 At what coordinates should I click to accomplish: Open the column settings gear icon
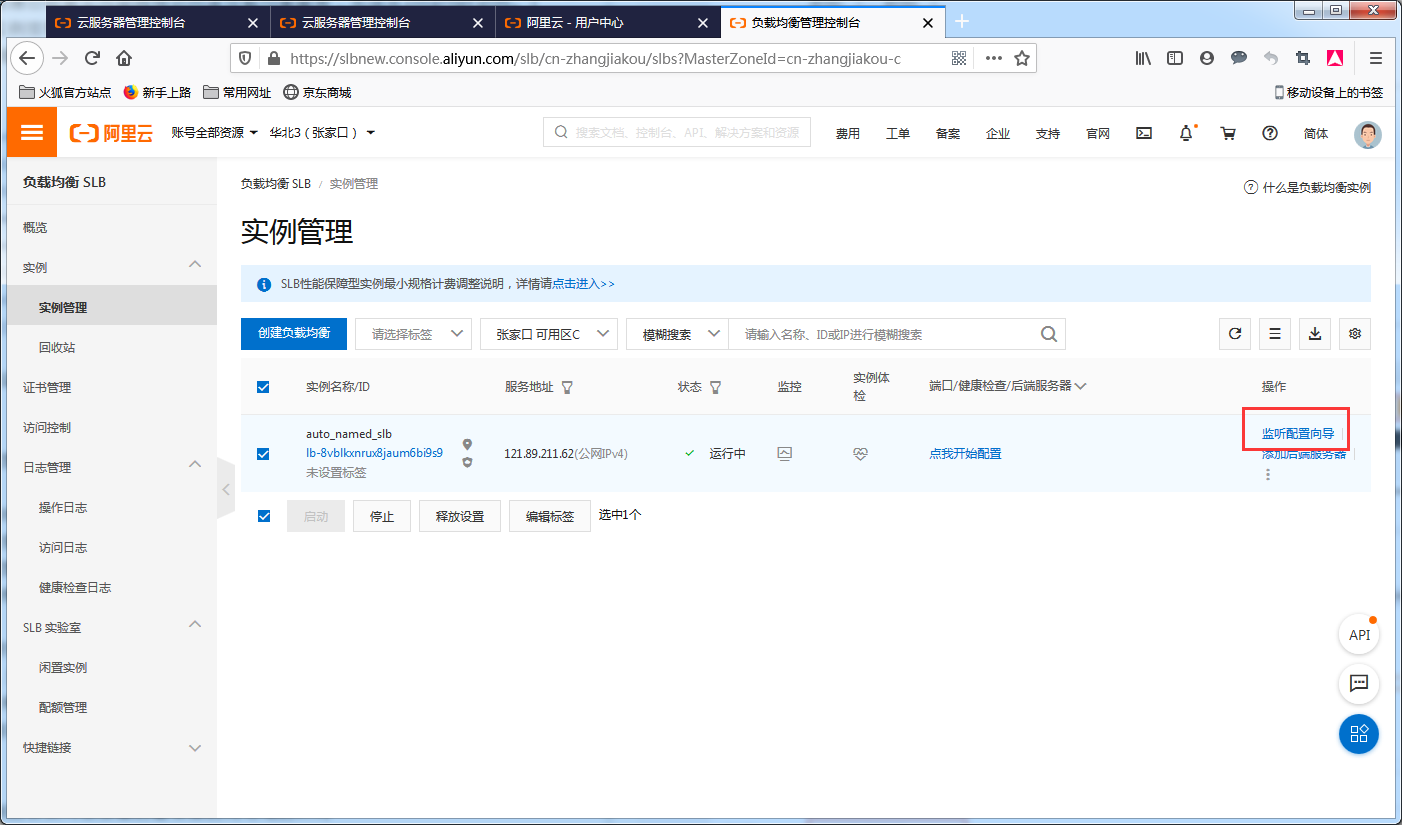(x=1354, y=333)
